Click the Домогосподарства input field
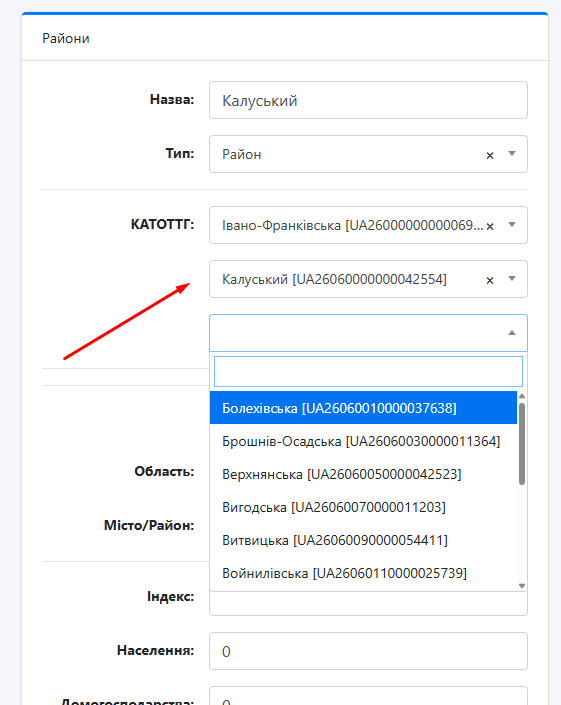Screen dimensions: 561x705 tap(368, 696)
